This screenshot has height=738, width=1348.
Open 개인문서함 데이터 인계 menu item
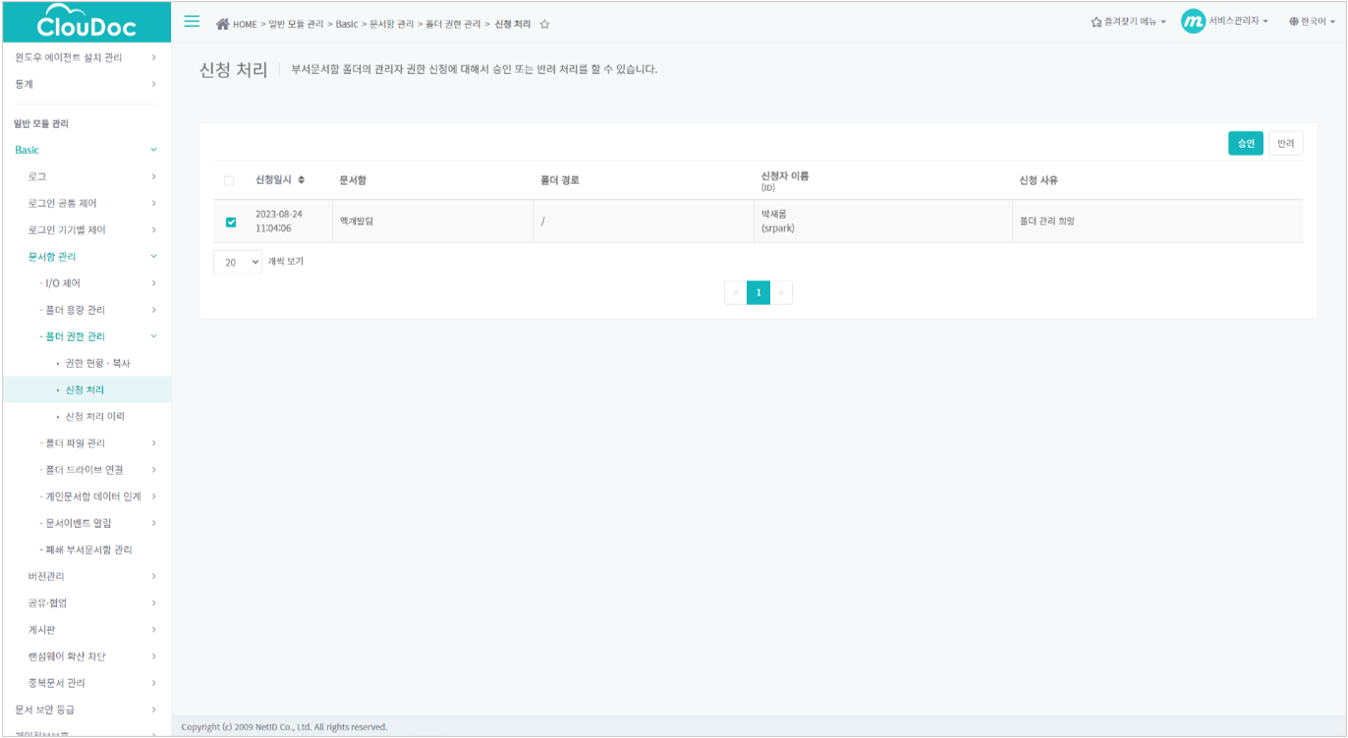pos(93,496)
